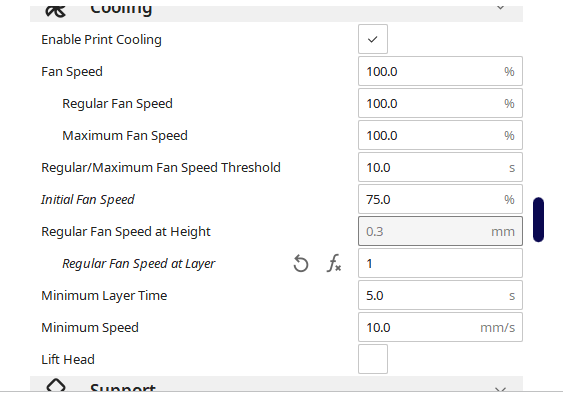Edit Regular Fan Speed field
The height and width of the screenshot is (398, 563).
[440, 103]
